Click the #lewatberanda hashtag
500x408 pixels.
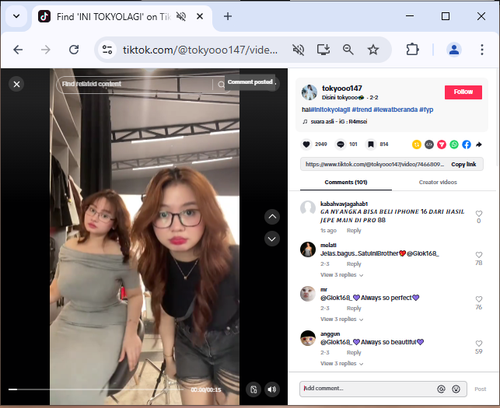pos(395,109)
